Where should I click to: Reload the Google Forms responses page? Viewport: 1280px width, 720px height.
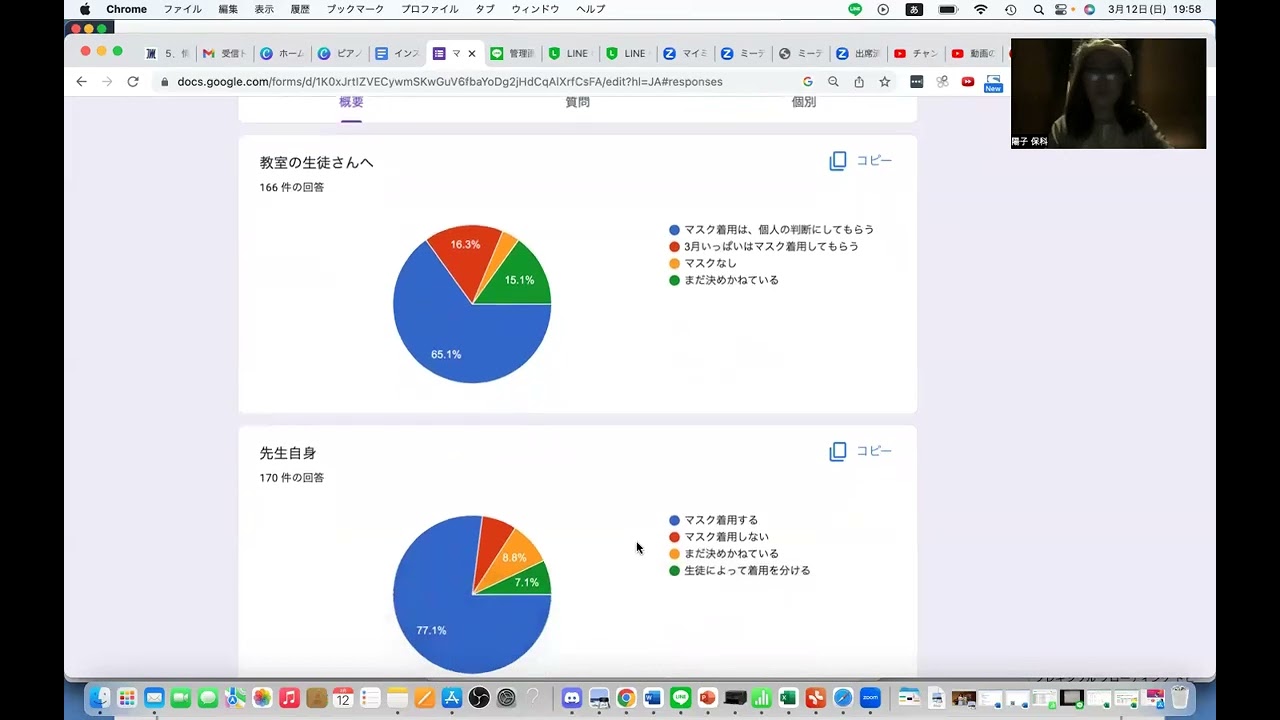[x=133, y=81]
